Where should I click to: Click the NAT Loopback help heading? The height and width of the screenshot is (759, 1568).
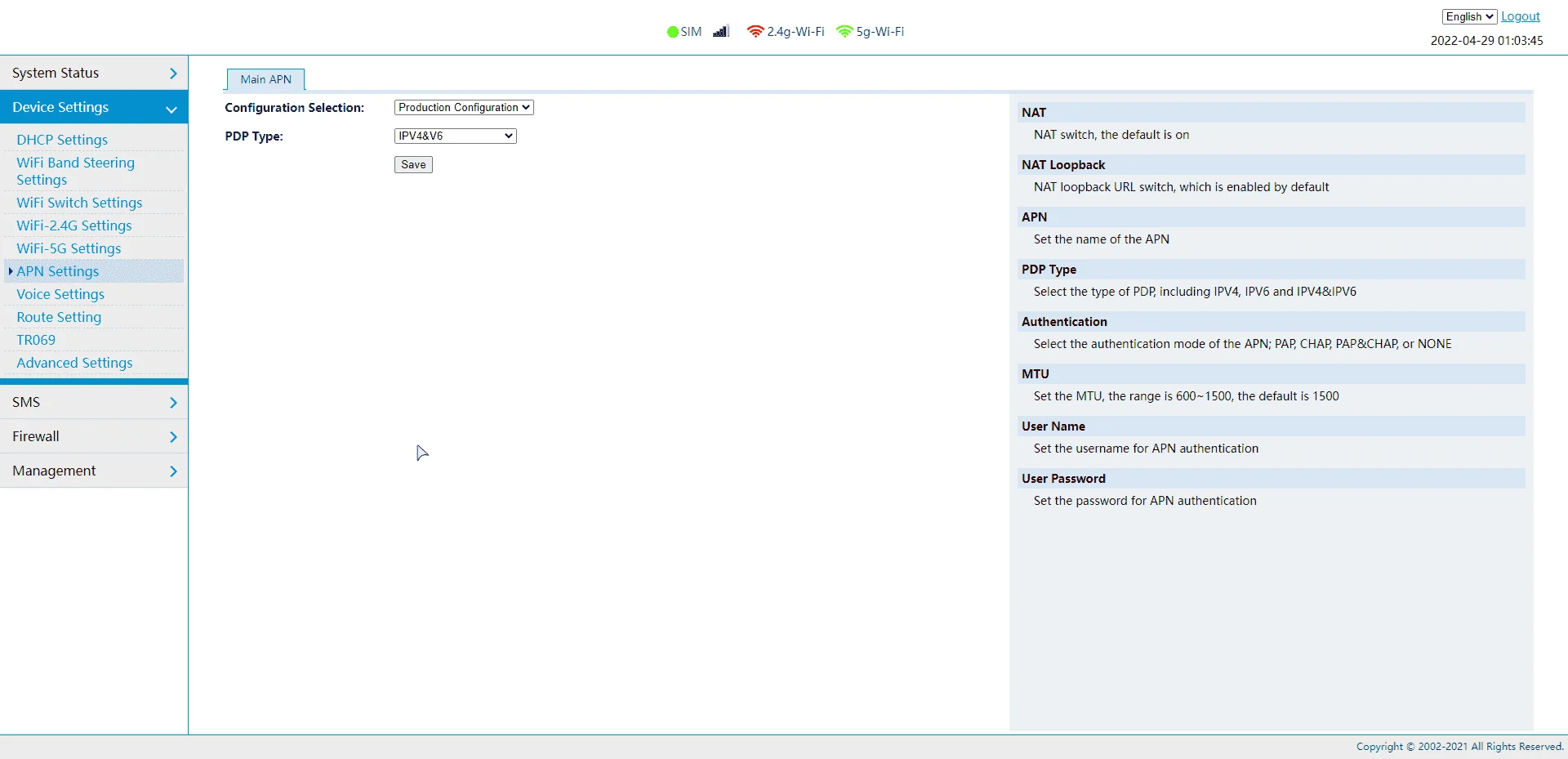1063,165
